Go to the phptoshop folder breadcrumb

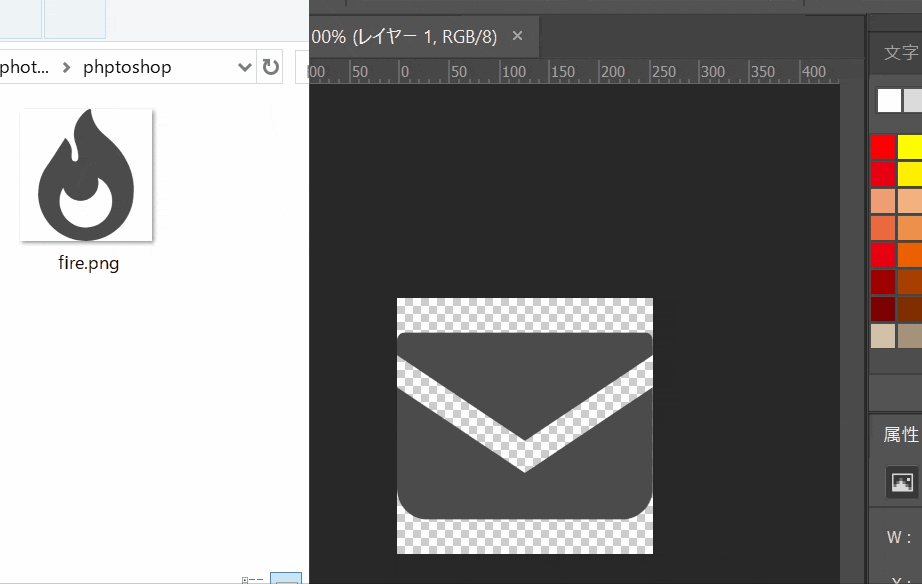[127, 67]
